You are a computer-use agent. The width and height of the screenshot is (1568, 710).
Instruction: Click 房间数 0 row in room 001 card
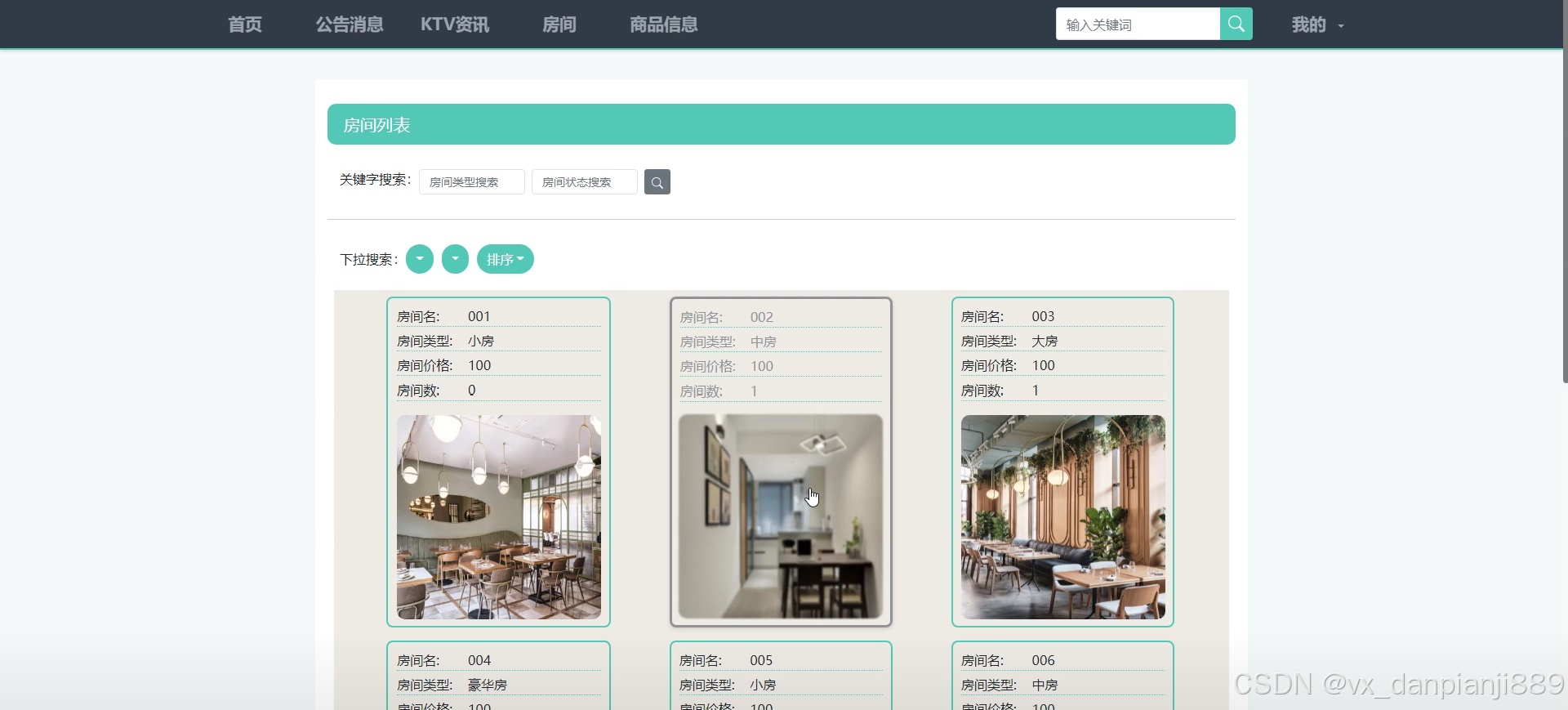coord(499,391)
